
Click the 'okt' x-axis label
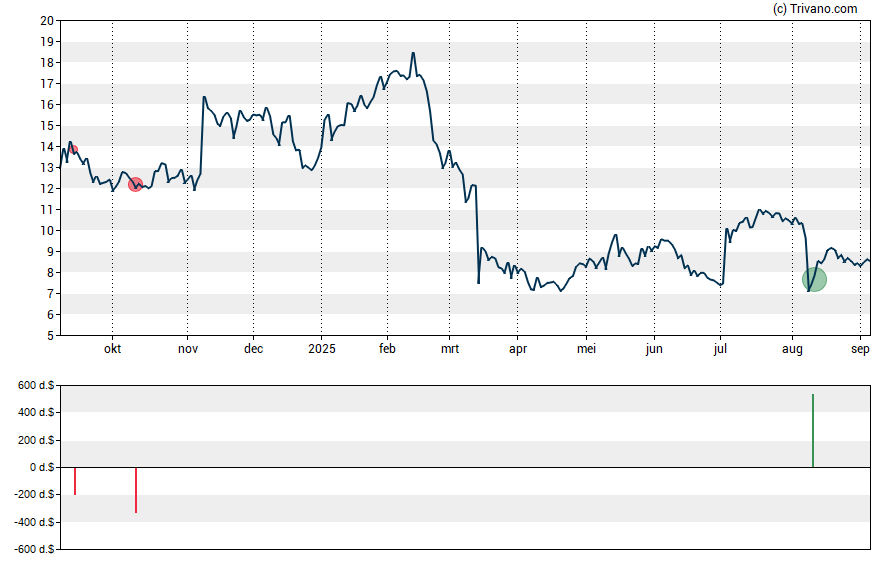(x=112, y=349)
